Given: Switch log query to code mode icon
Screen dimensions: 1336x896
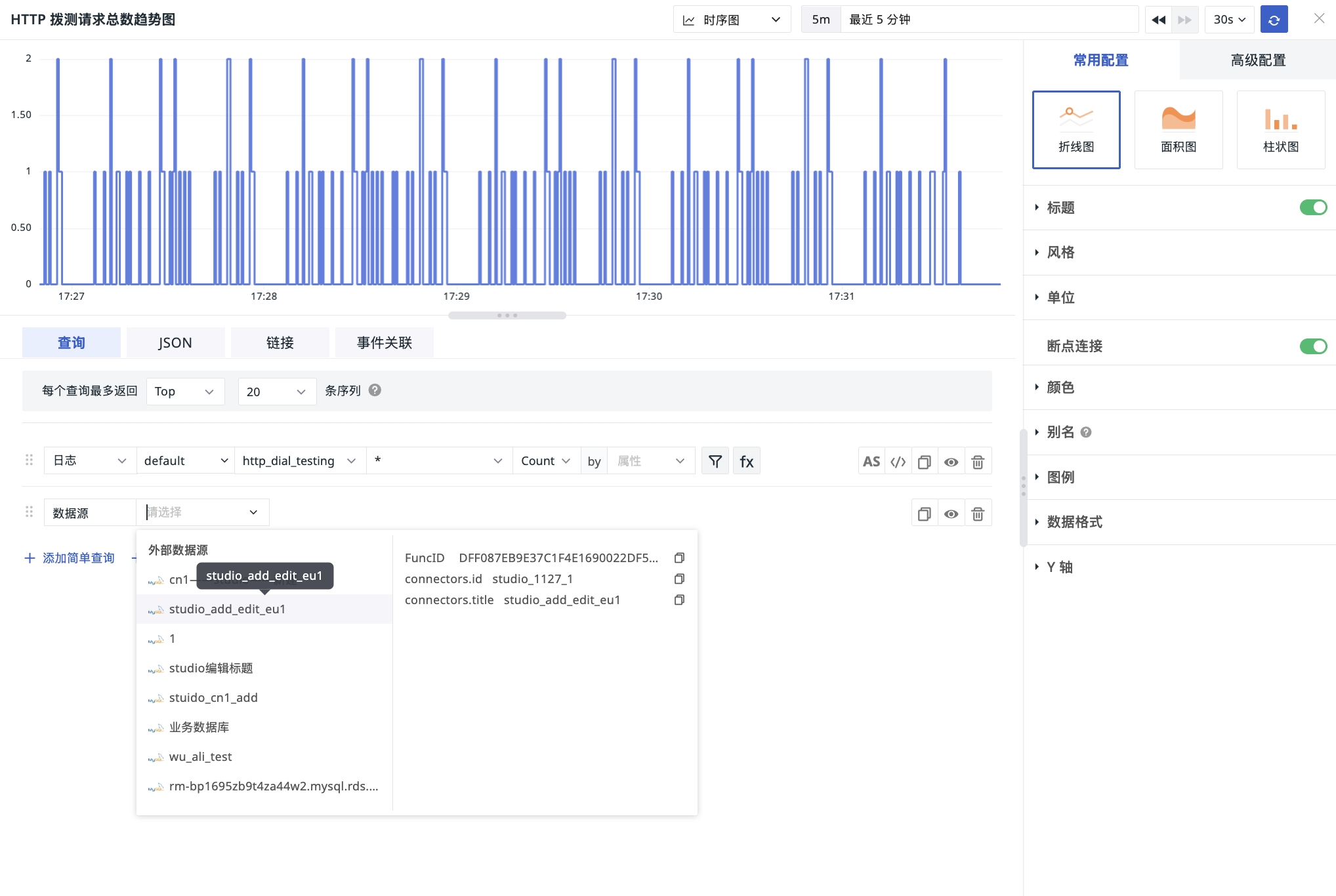Looking at the screenshot, I should coord(898,461).
